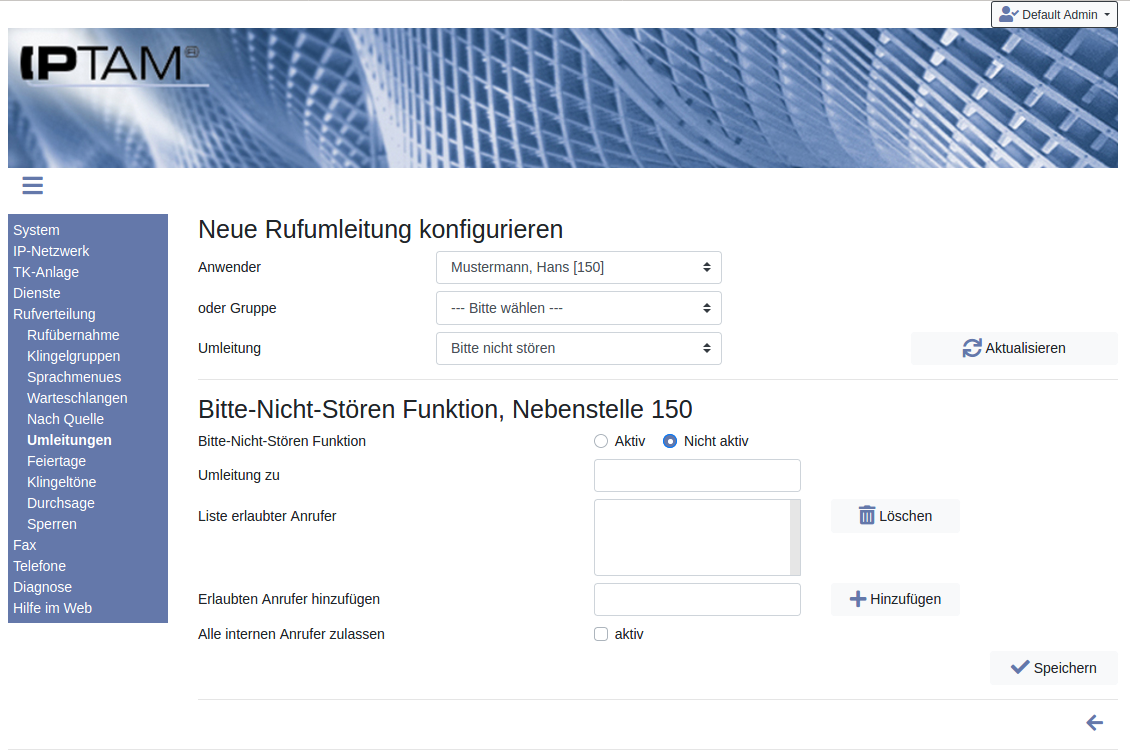The height and width of the screenshot is (751, 1130).
Task: Select the Nicht aktiv radio button
Action: (670, 441)
